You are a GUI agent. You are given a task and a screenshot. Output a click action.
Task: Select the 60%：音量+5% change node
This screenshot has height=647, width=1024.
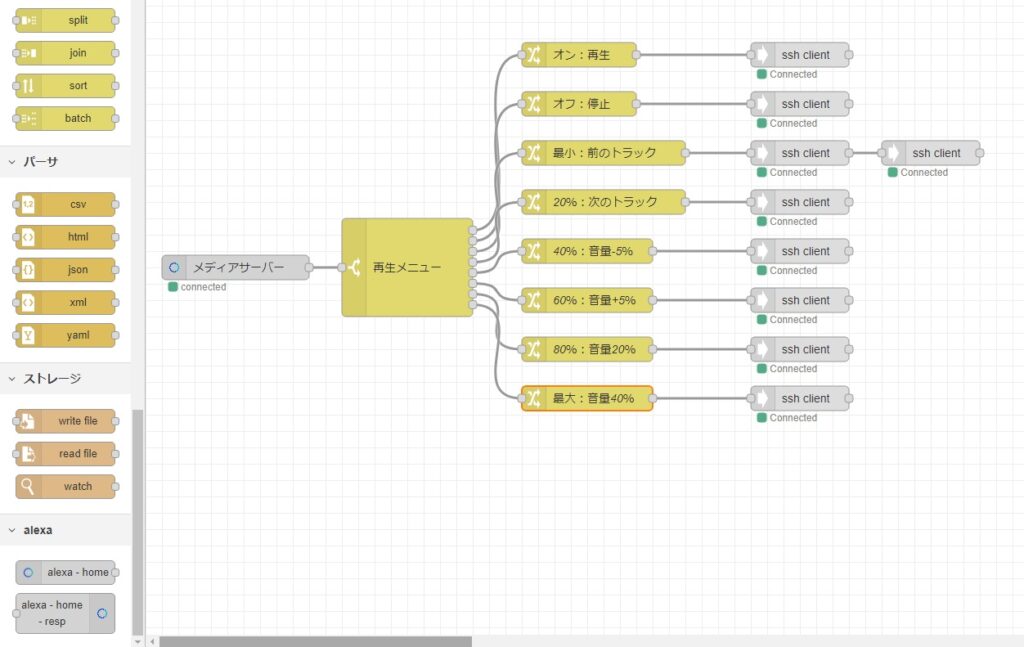pos(587,300)
